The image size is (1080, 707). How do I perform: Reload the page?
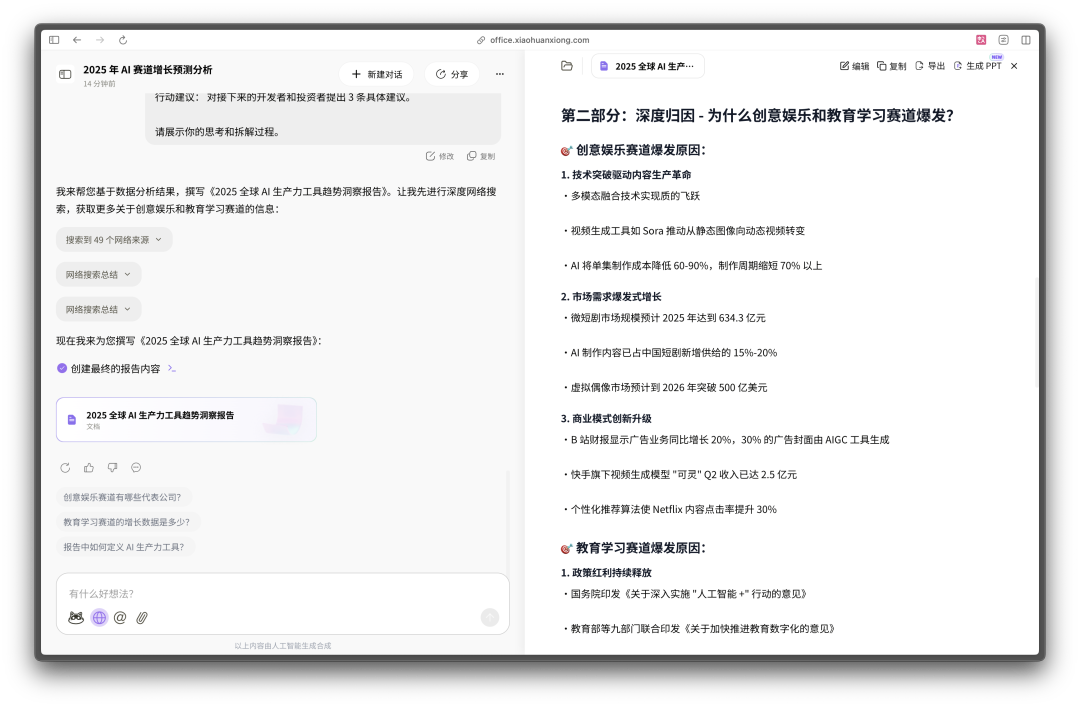[x=123, y=40]
